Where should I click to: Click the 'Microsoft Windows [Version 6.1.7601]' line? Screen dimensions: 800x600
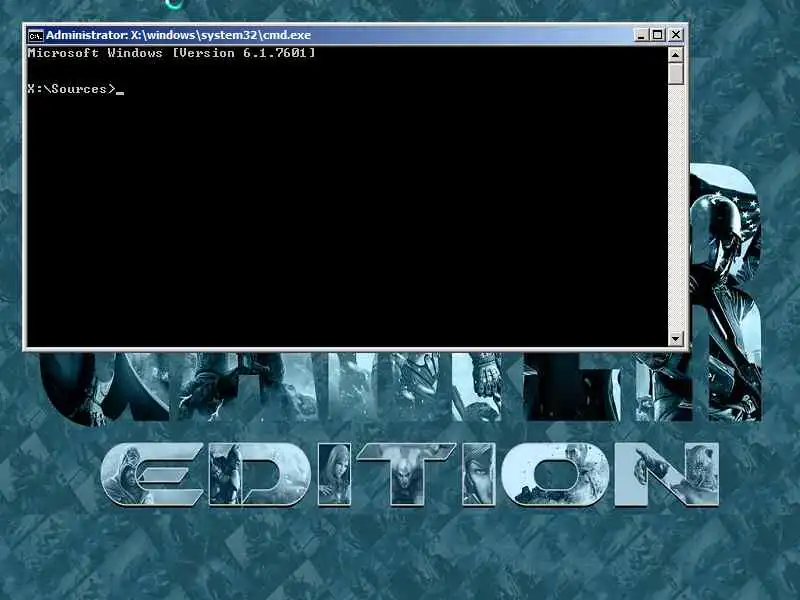point(171,53)
